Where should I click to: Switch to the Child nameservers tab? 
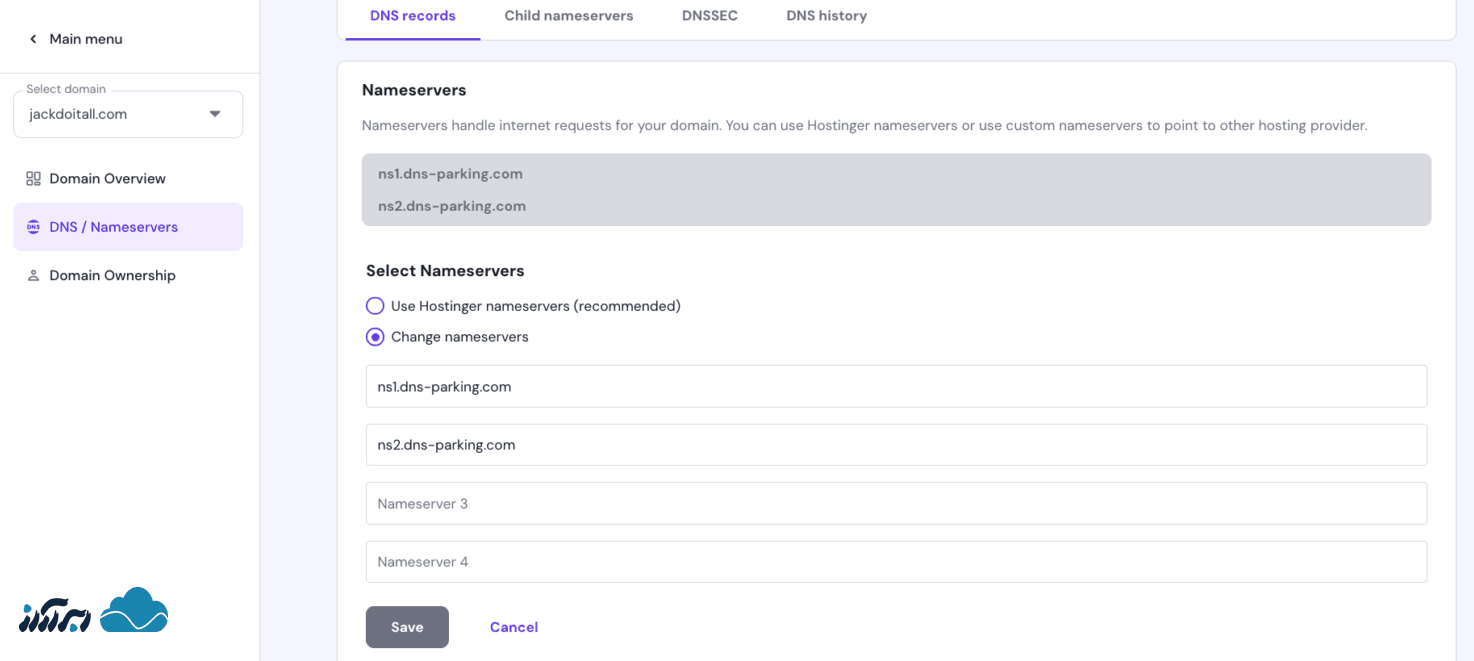pyautogui.click(x=568, y=15)
